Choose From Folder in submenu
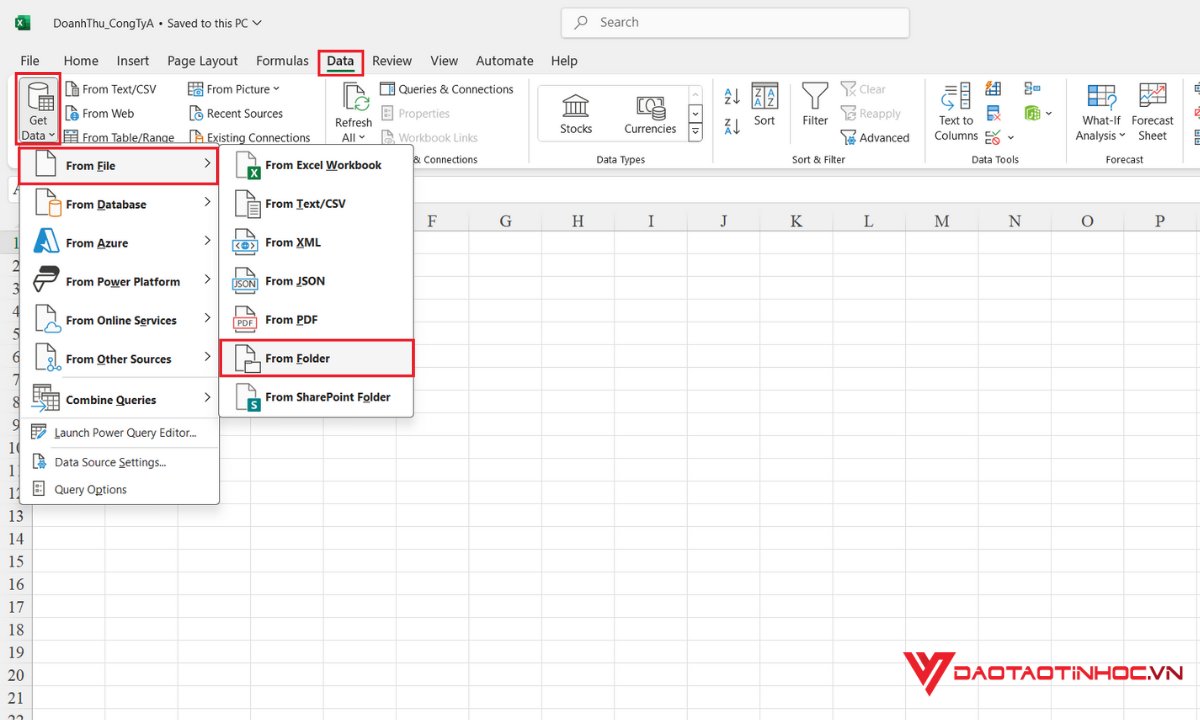The width and height of the screenshot is (1200, 720). click(316, 358)
